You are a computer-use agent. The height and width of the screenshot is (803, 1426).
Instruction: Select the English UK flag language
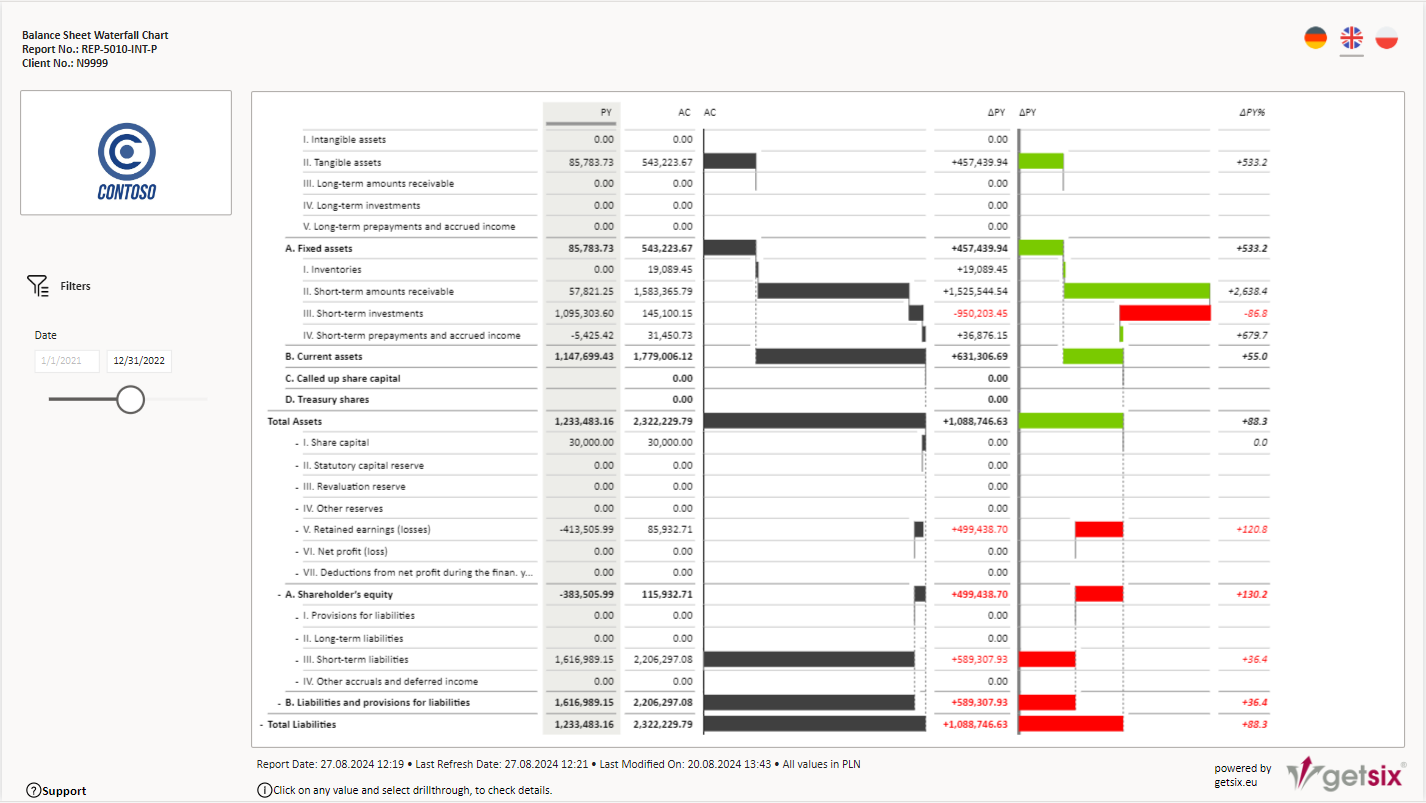click(x=1351, y=38)
